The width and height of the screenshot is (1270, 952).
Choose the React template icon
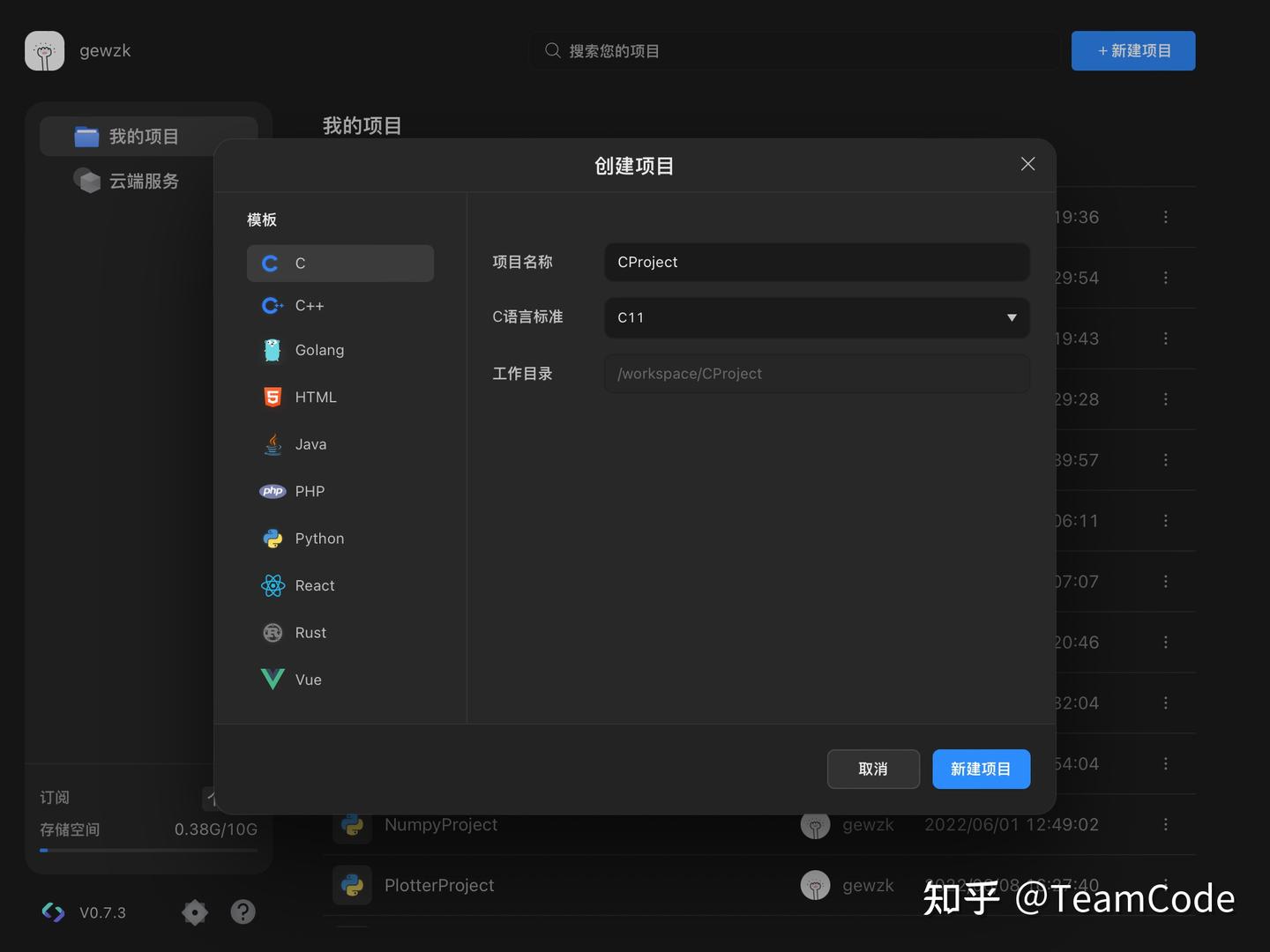click(x=272, y=584)
